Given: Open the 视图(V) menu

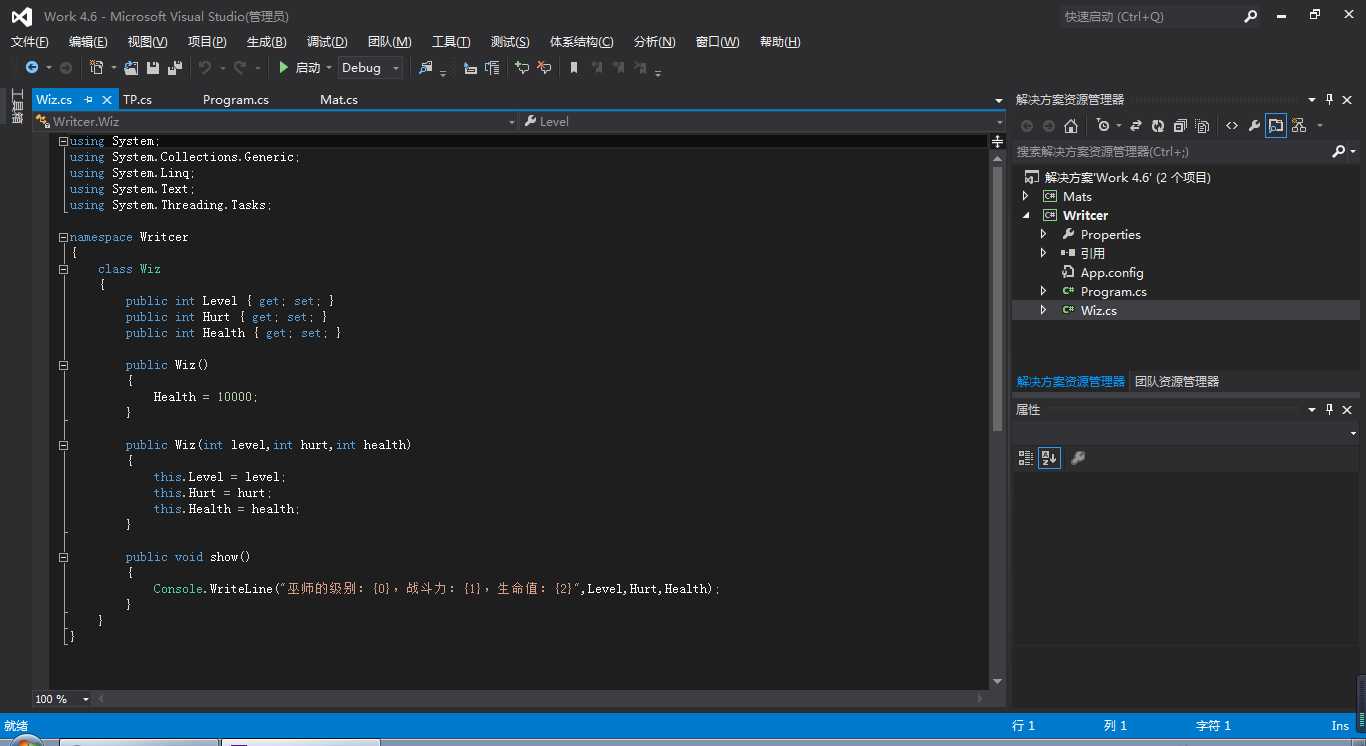Looking at the screenshot, I should click(147, 42).
